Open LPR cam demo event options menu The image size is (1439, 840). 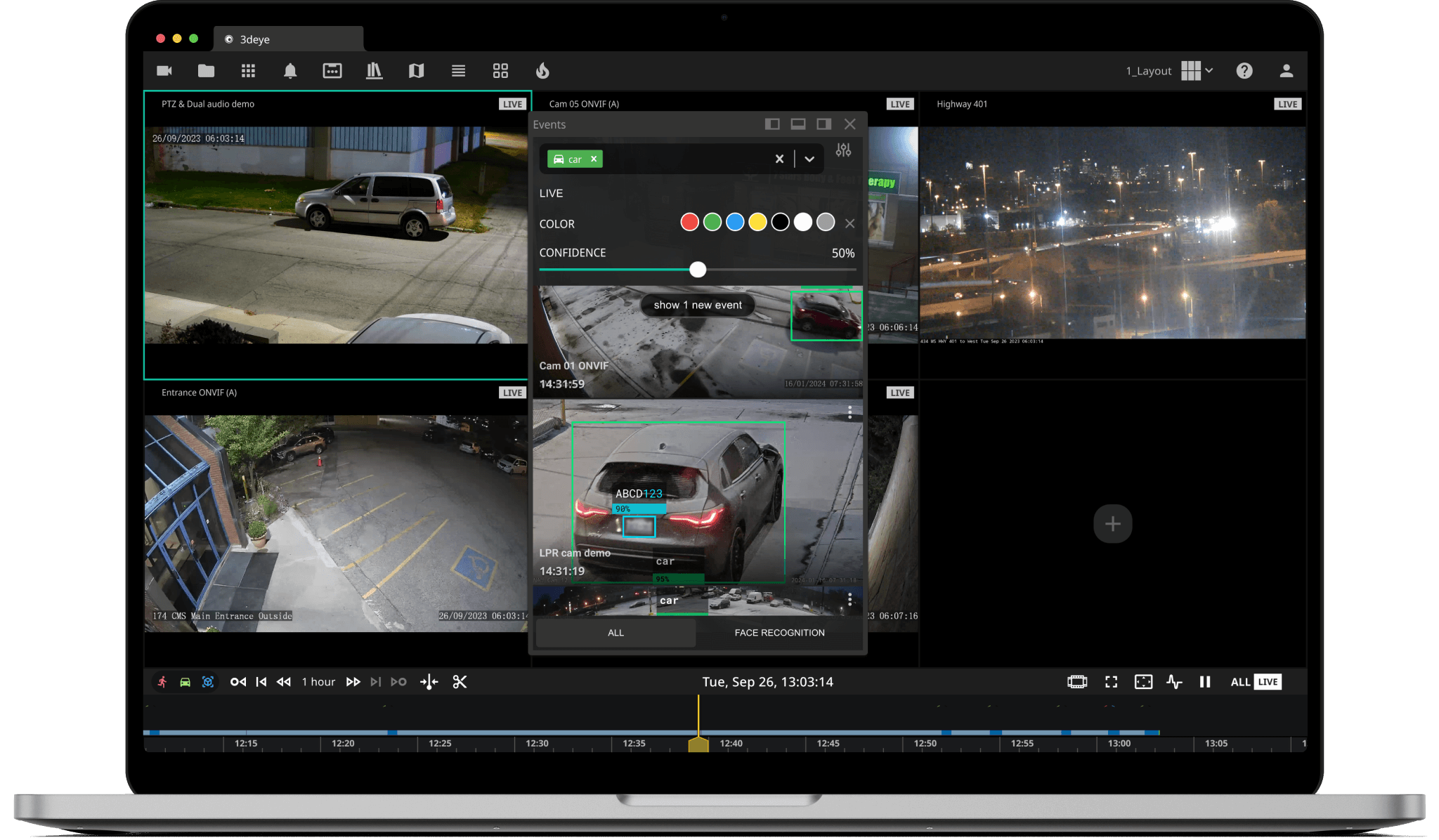tap(849, 412)
